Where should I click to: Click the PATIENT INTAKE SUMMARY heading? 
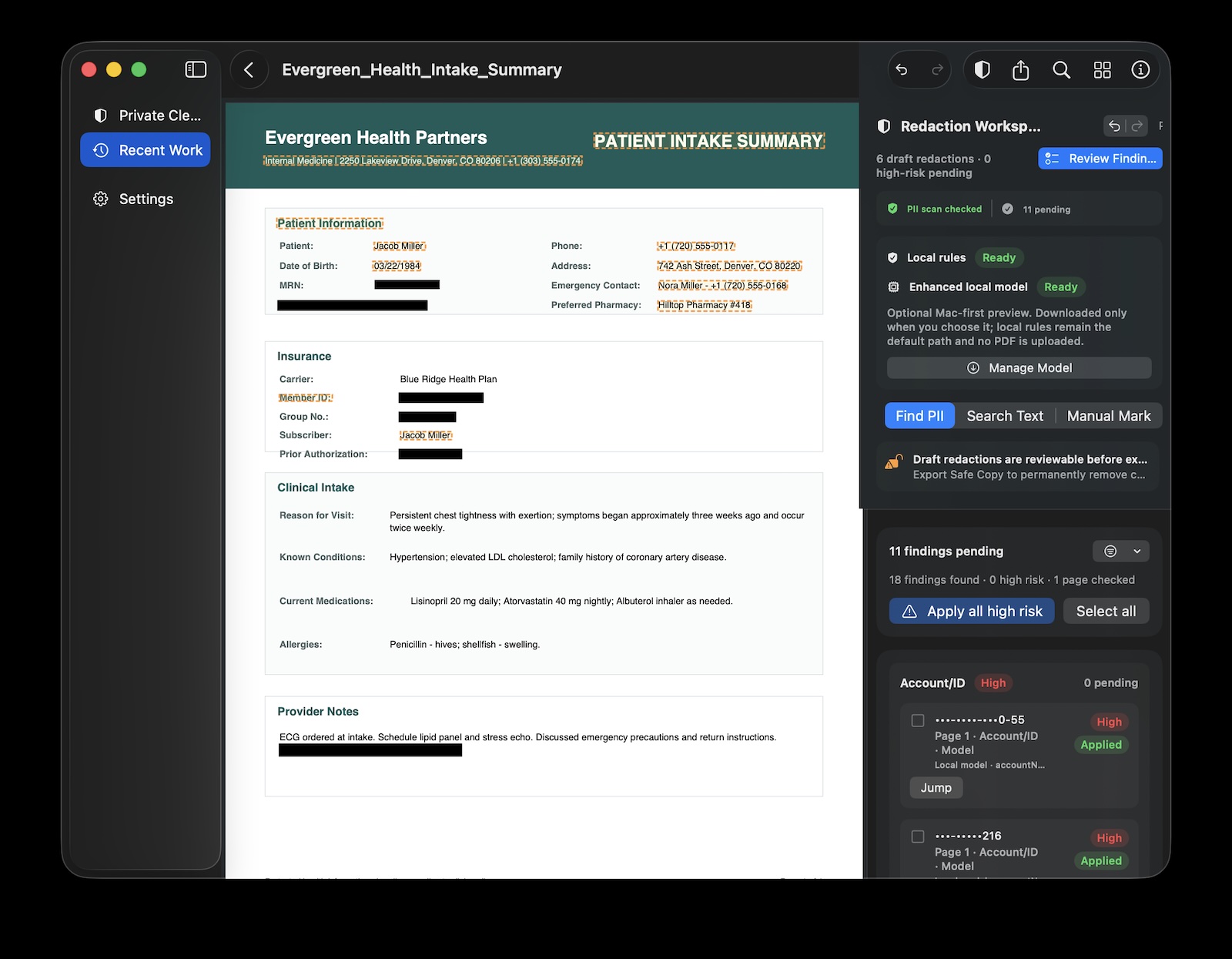[x=708, y=141]
